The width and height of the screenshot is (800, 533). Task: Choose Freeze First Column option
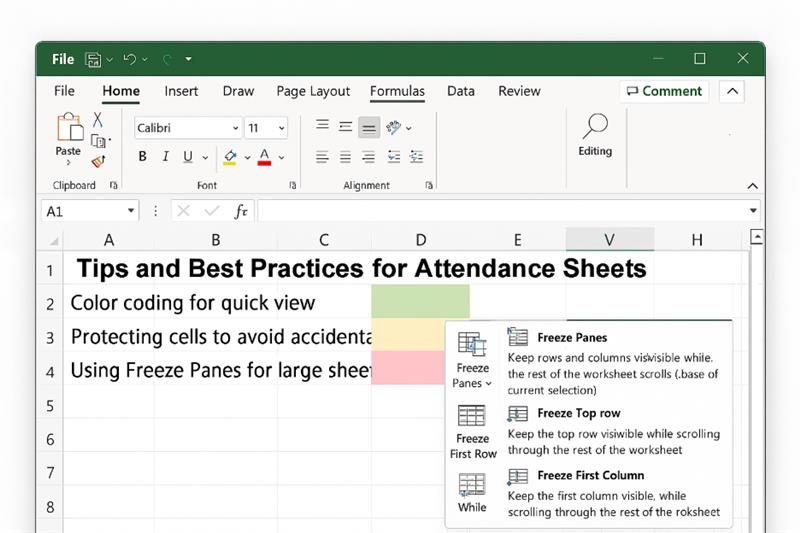(590, 476)
